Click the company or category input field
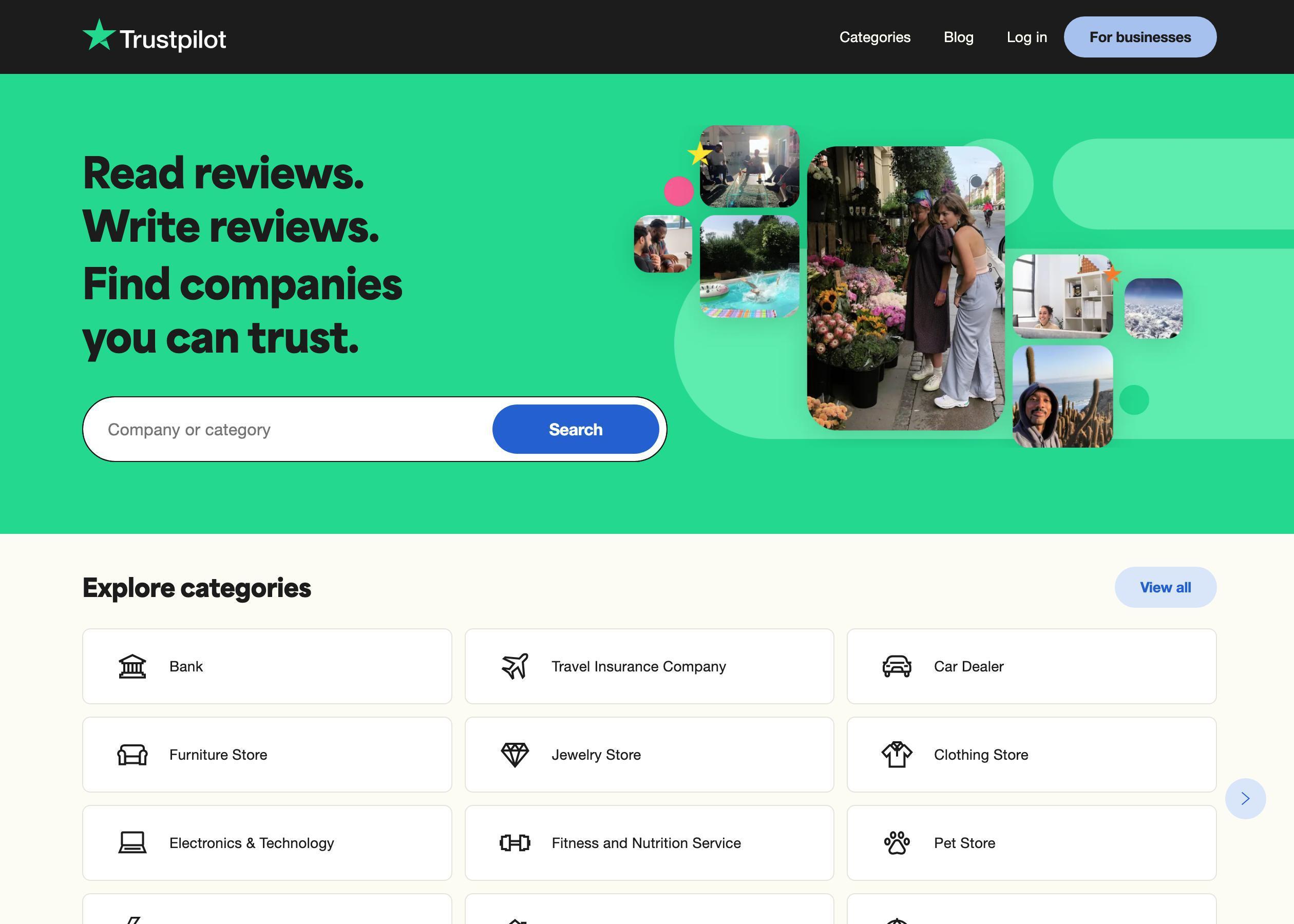 pos(290,429)
